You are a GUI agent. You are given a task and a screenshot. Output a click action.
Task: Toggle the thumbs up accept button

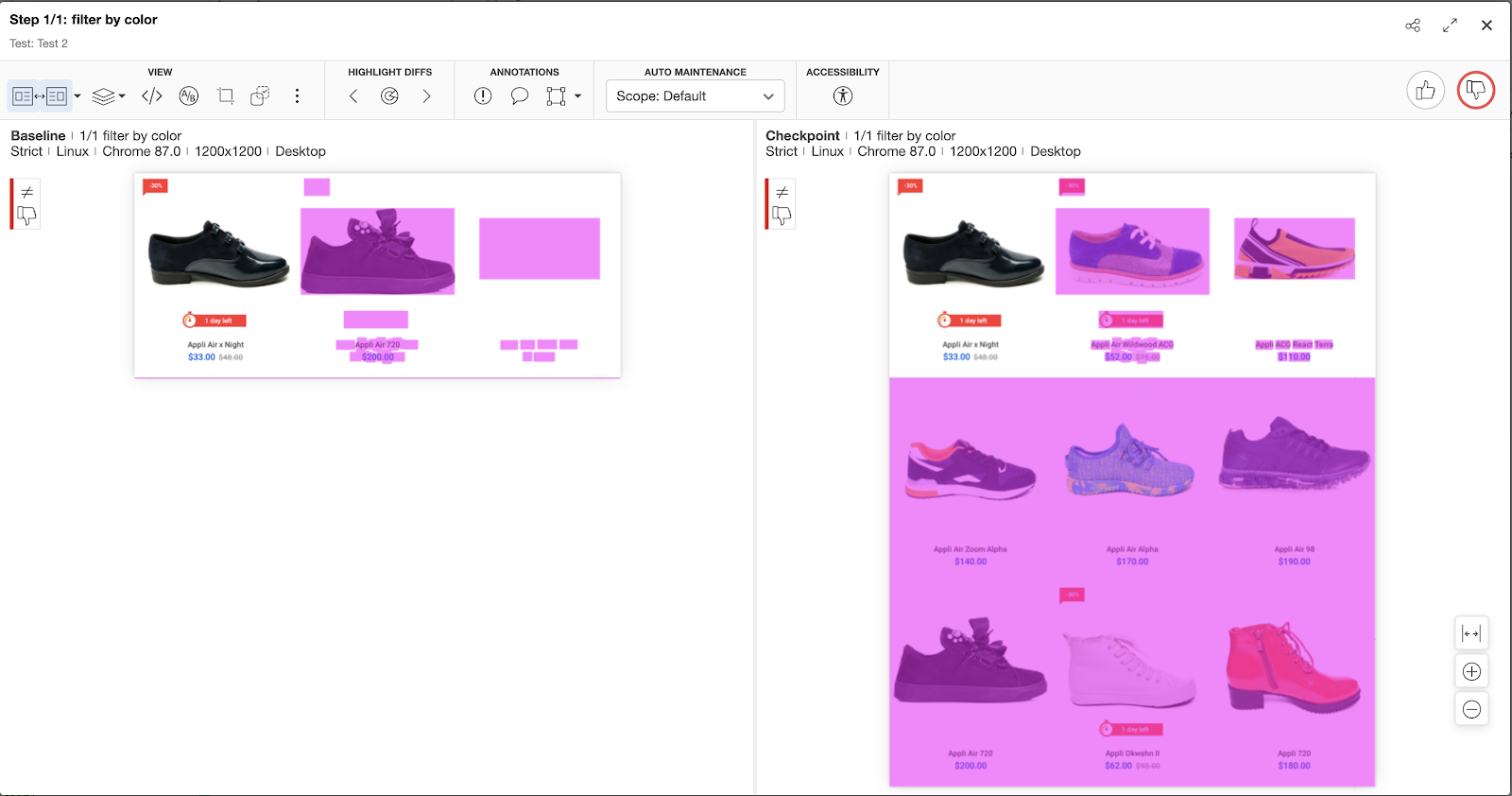[1425, 91]
